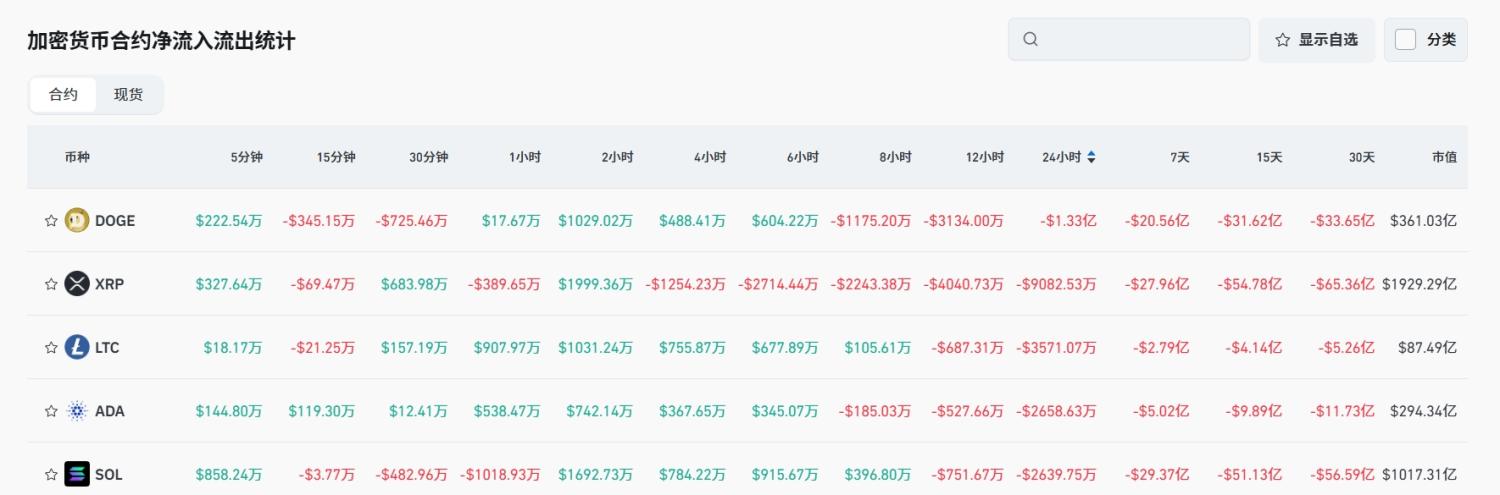
Task: Add LTC to favorites via star
Action: tap(51, 348)
